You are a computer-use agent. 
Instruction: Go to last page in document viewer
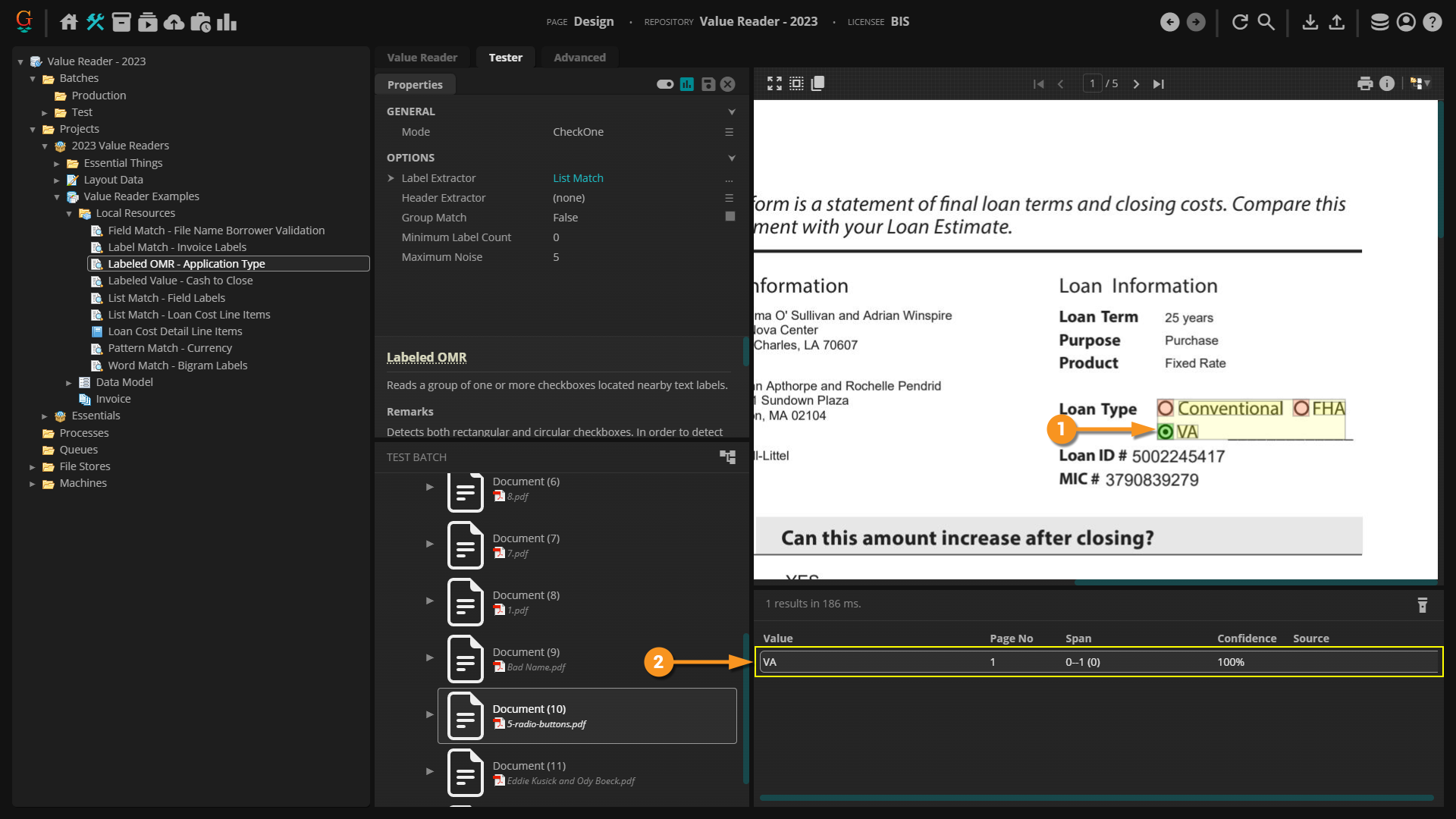[1158, 83]
